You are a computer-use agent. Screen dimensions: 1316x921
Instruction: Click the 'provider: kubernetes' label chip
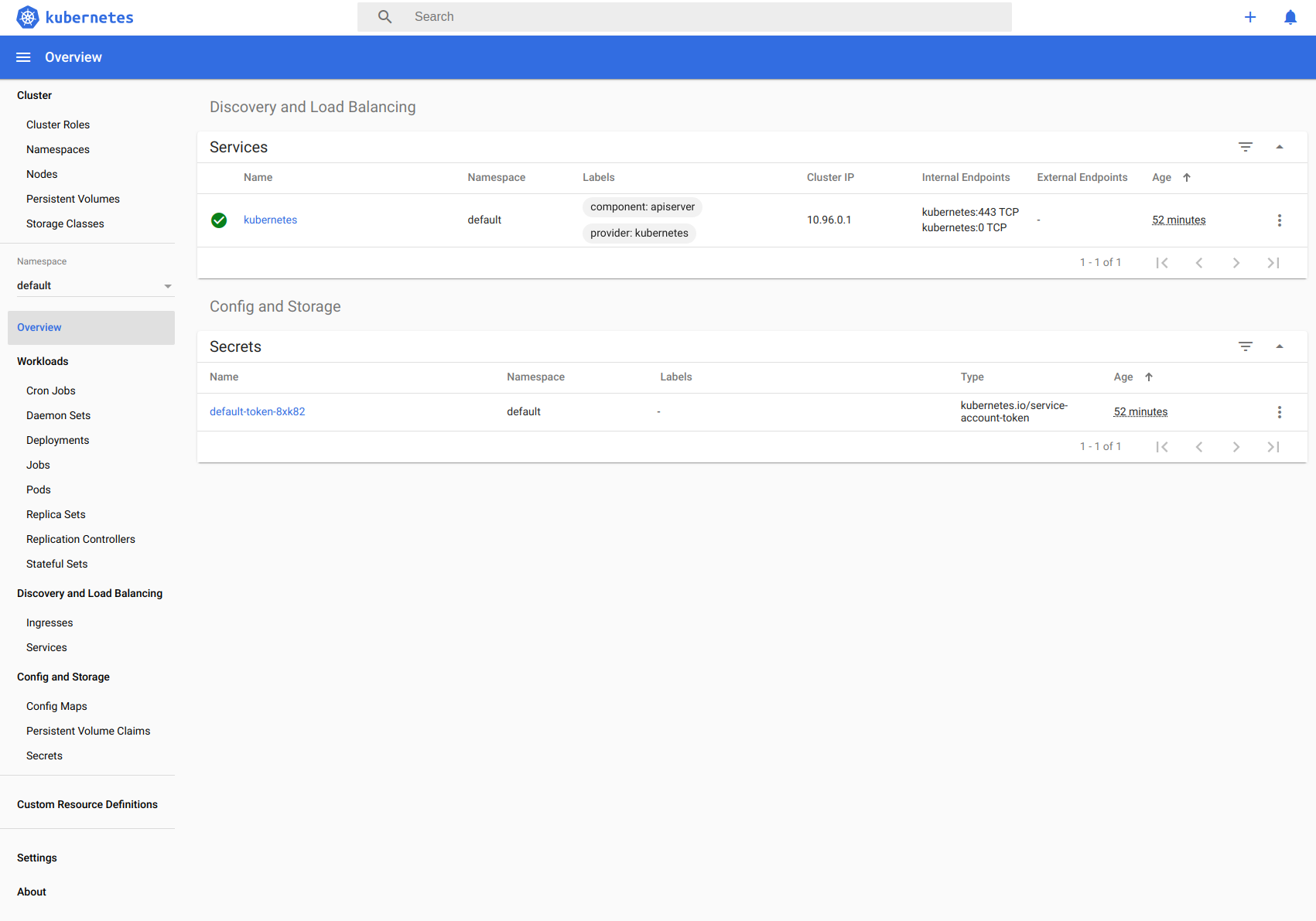click(x=639, y=234)
